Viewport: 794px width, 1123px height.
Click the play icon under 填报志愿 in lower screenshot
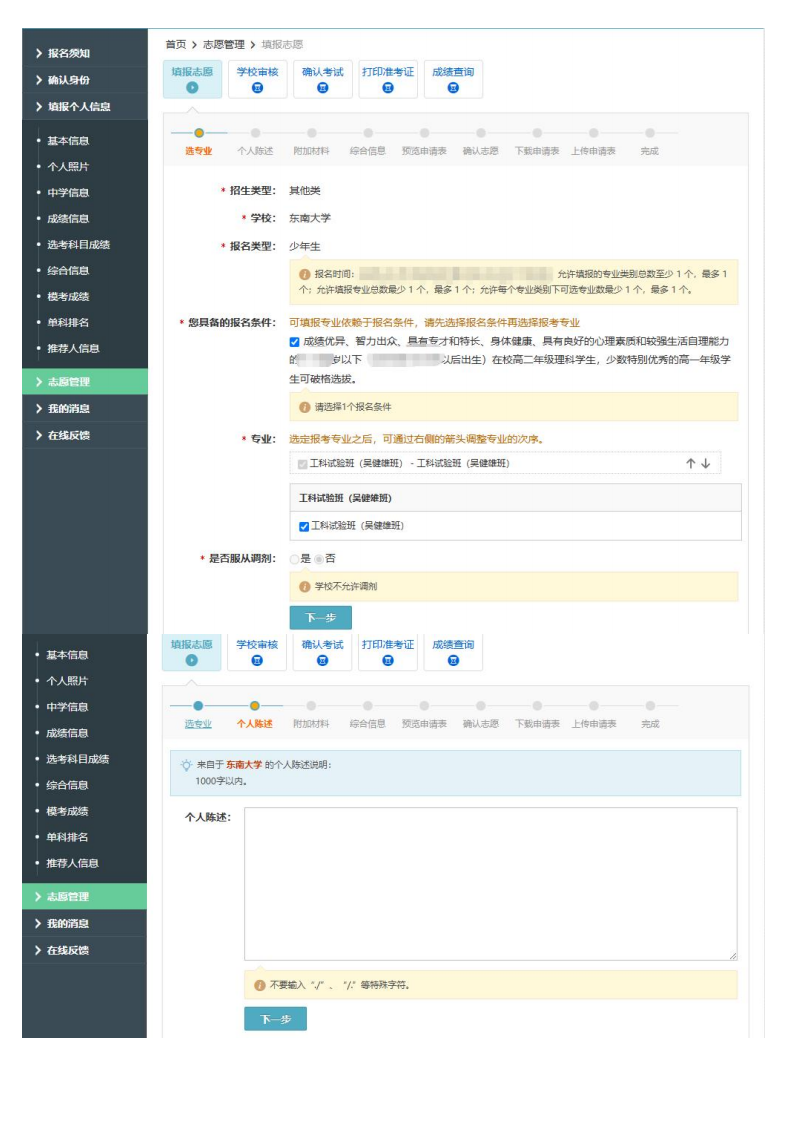(x=191, y=660)
